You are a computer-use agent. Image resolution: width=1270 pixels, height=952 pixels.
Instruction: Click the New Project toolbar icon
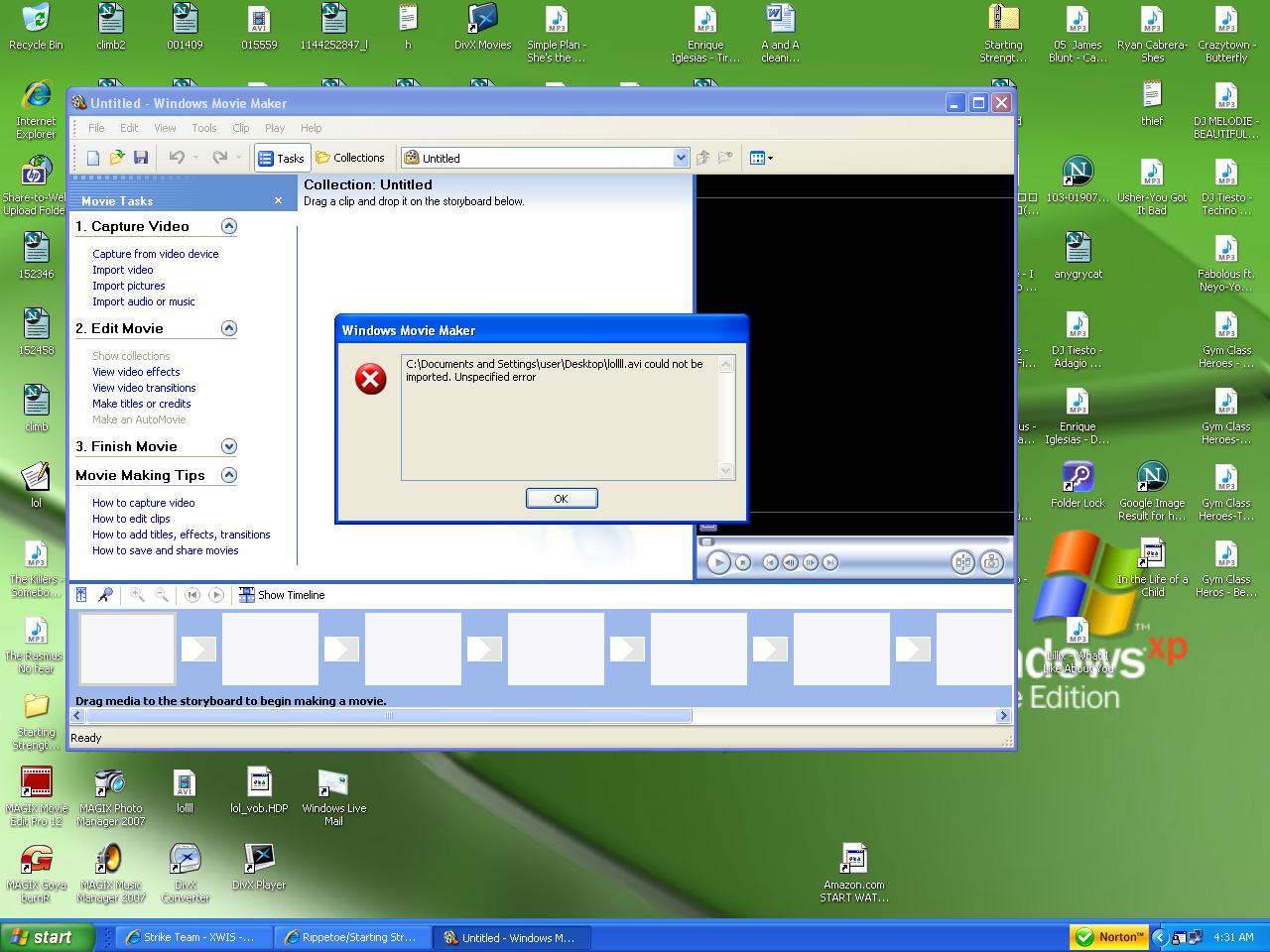[93, 158]
